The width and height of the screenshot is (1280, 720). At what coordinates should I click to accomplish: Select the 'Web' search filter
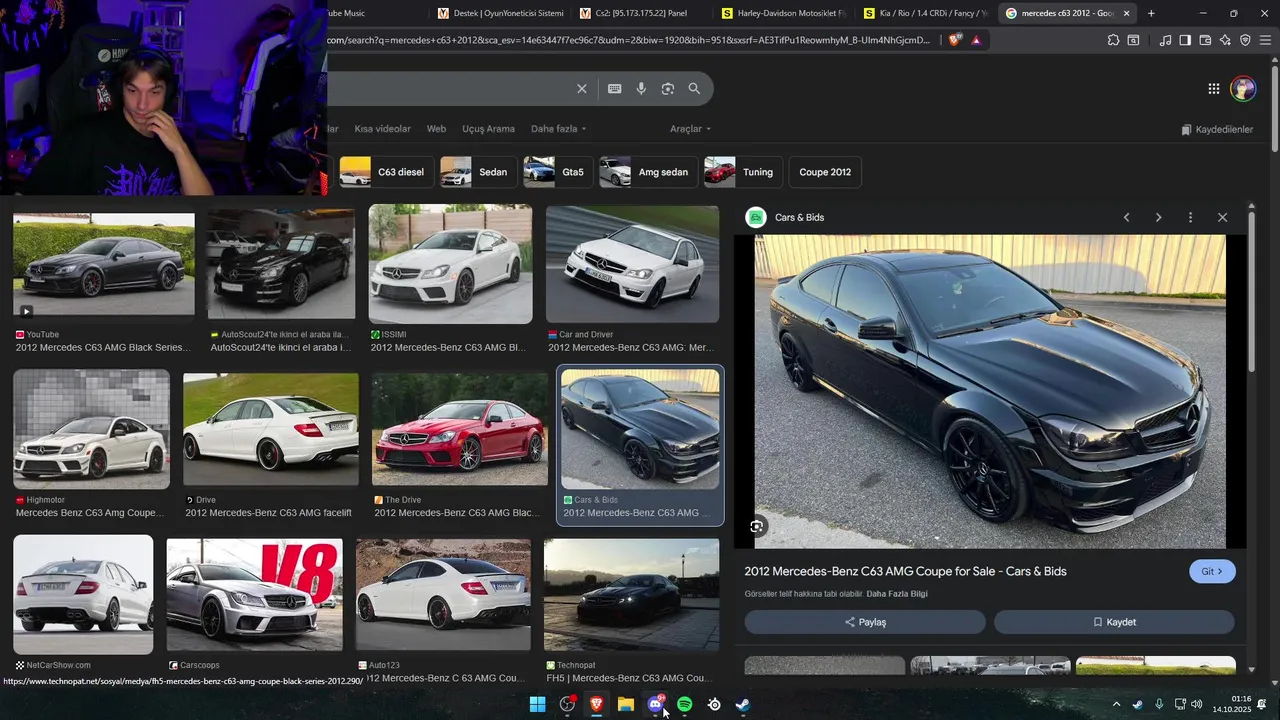click(x=436, y=129)
